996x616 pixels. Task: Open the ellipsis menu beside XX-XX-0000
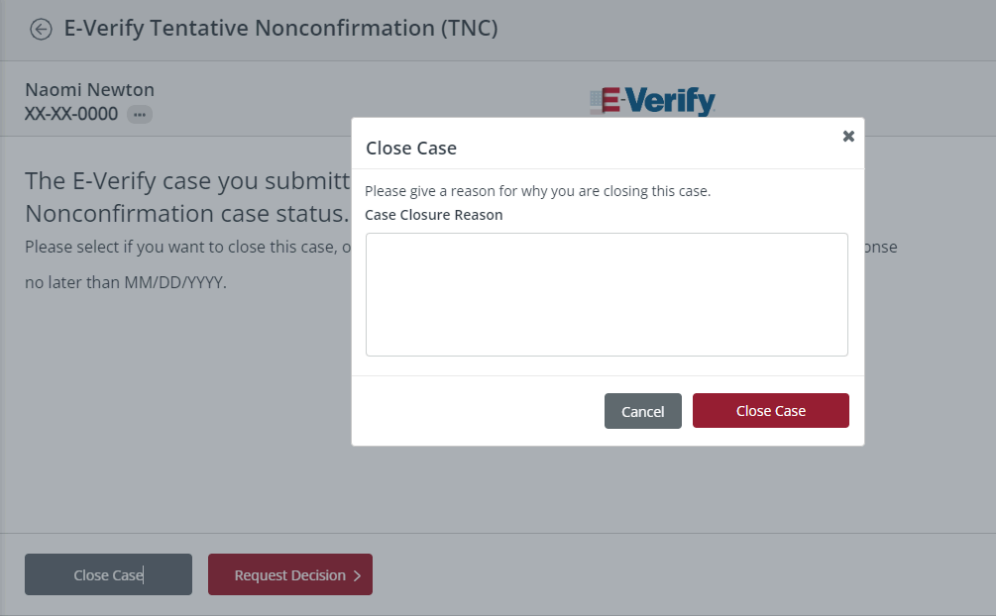tap(140, 114)
